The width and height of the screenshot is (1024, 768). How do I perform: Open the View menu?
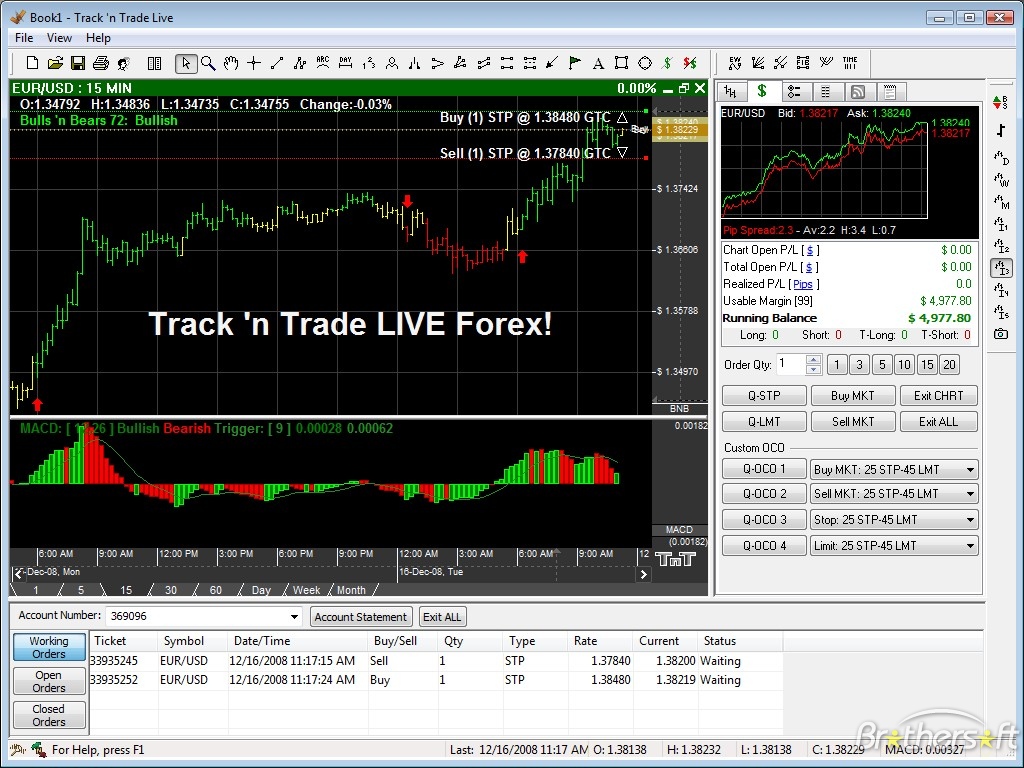[x=59, y=38]
